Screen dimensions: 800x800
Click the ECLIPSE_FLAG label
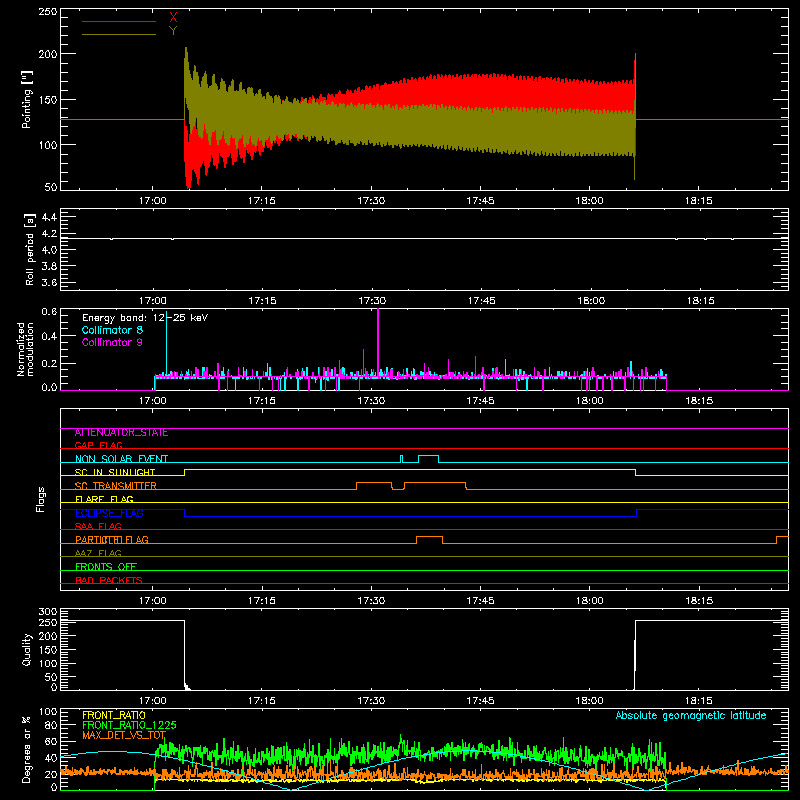tap(109, 513)
